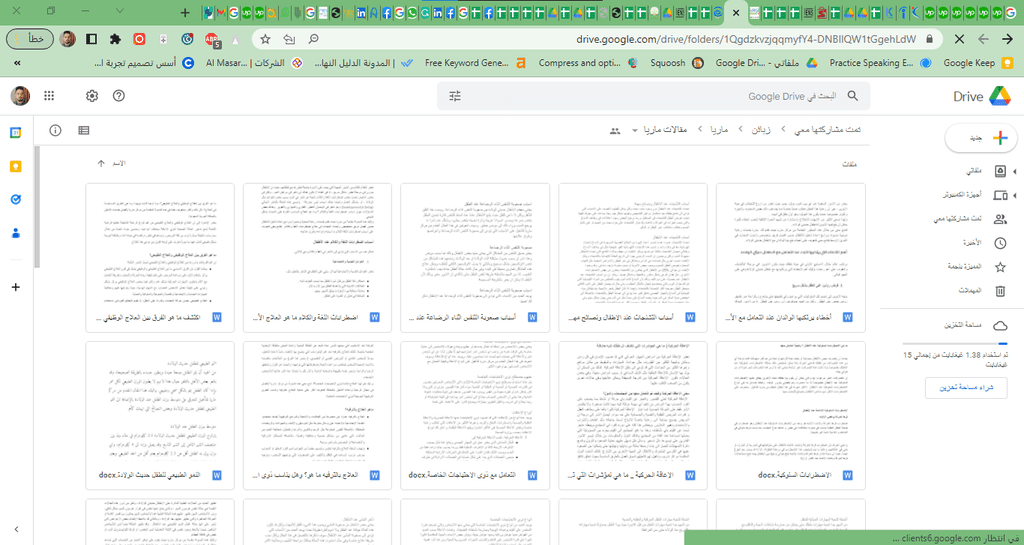The image size is (1024, 545).
Task: Select النمو الطبيعي للطفل حديث الولادة.docx file
Action: point(160,415)
